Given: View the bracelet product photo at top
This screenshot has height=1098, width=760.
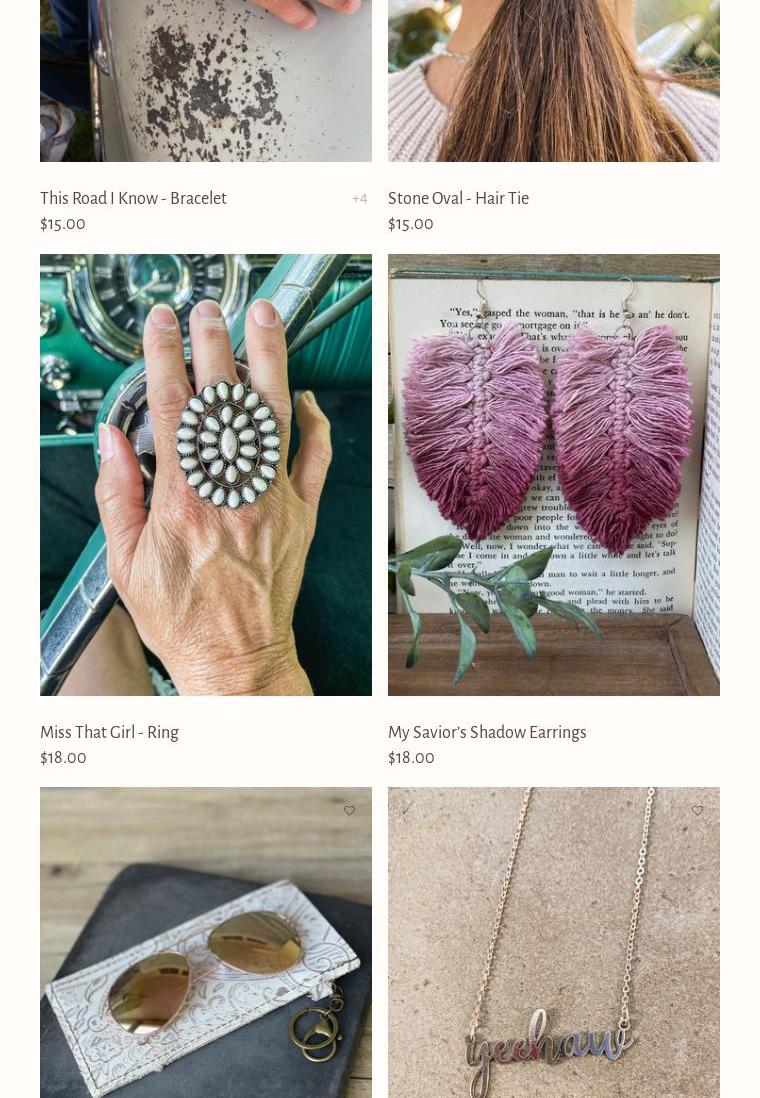Looking at the screenshot, I should coord(206,81).
